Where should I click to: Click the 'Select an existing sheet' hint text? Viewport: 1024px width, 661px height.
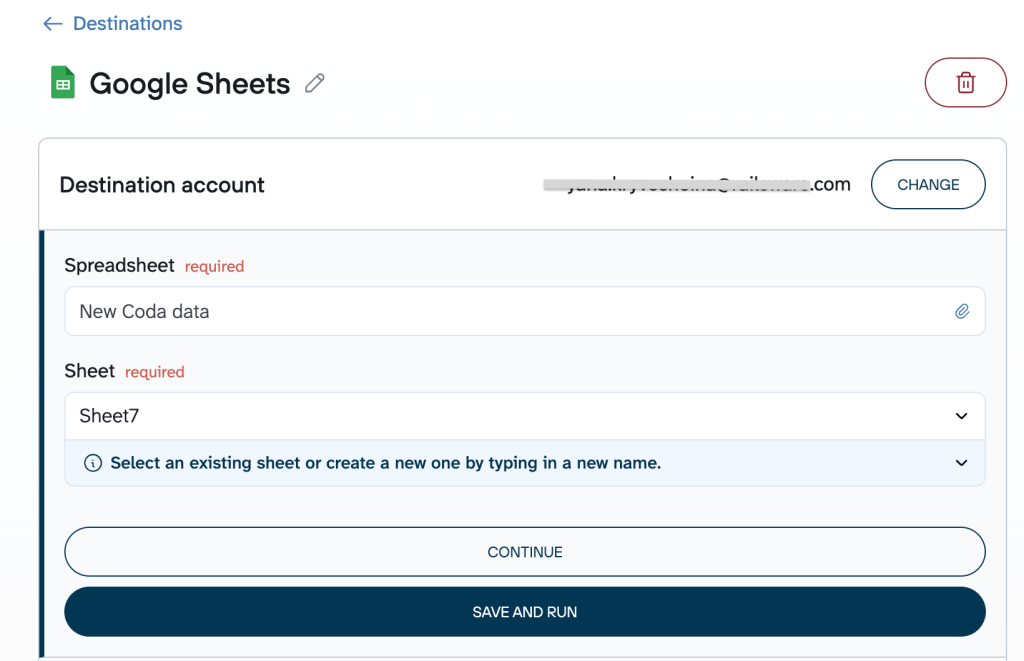(385, 463)
